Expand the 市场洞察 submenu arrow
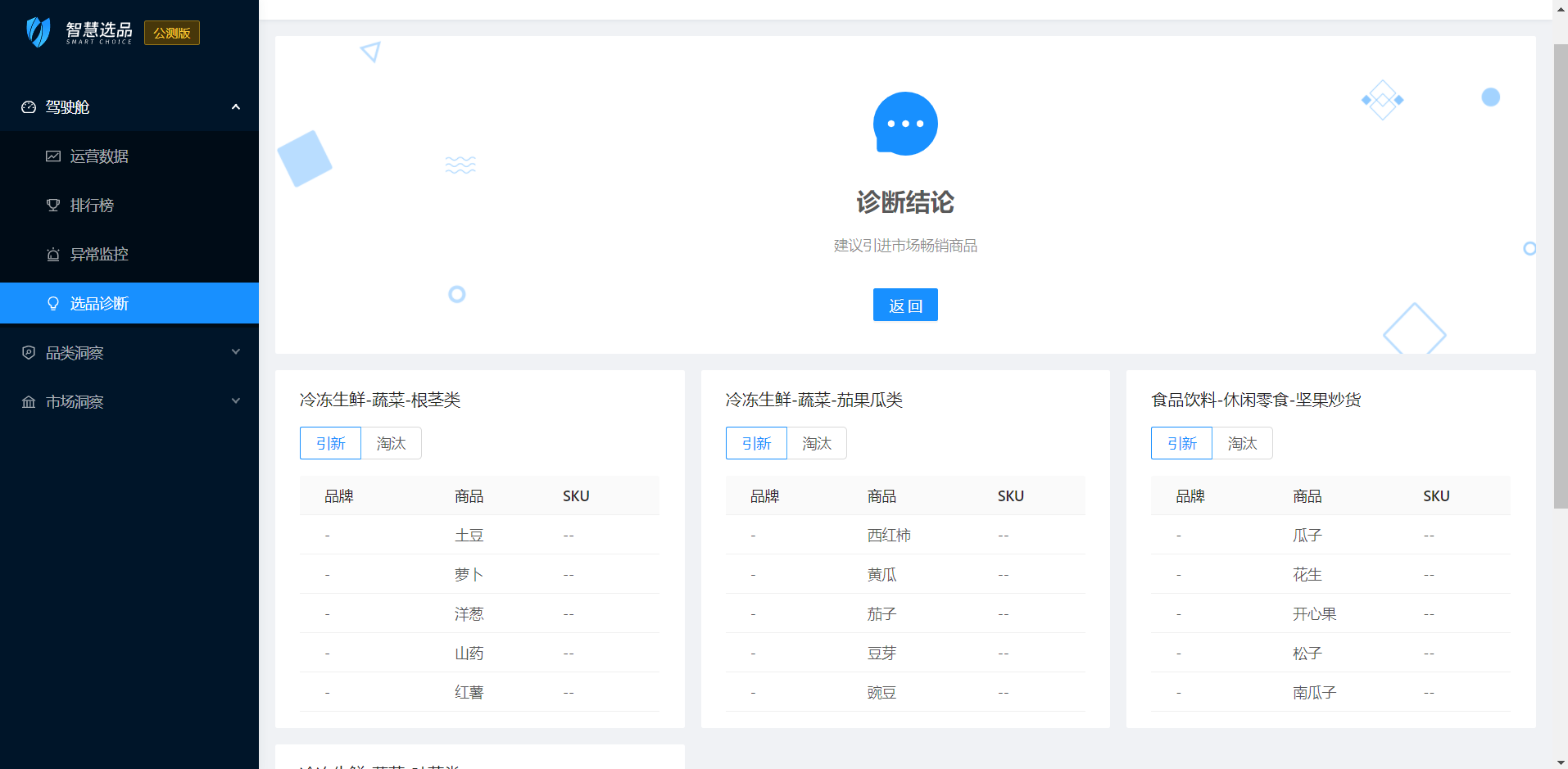Screen dimensions: 1568x769 236,401
